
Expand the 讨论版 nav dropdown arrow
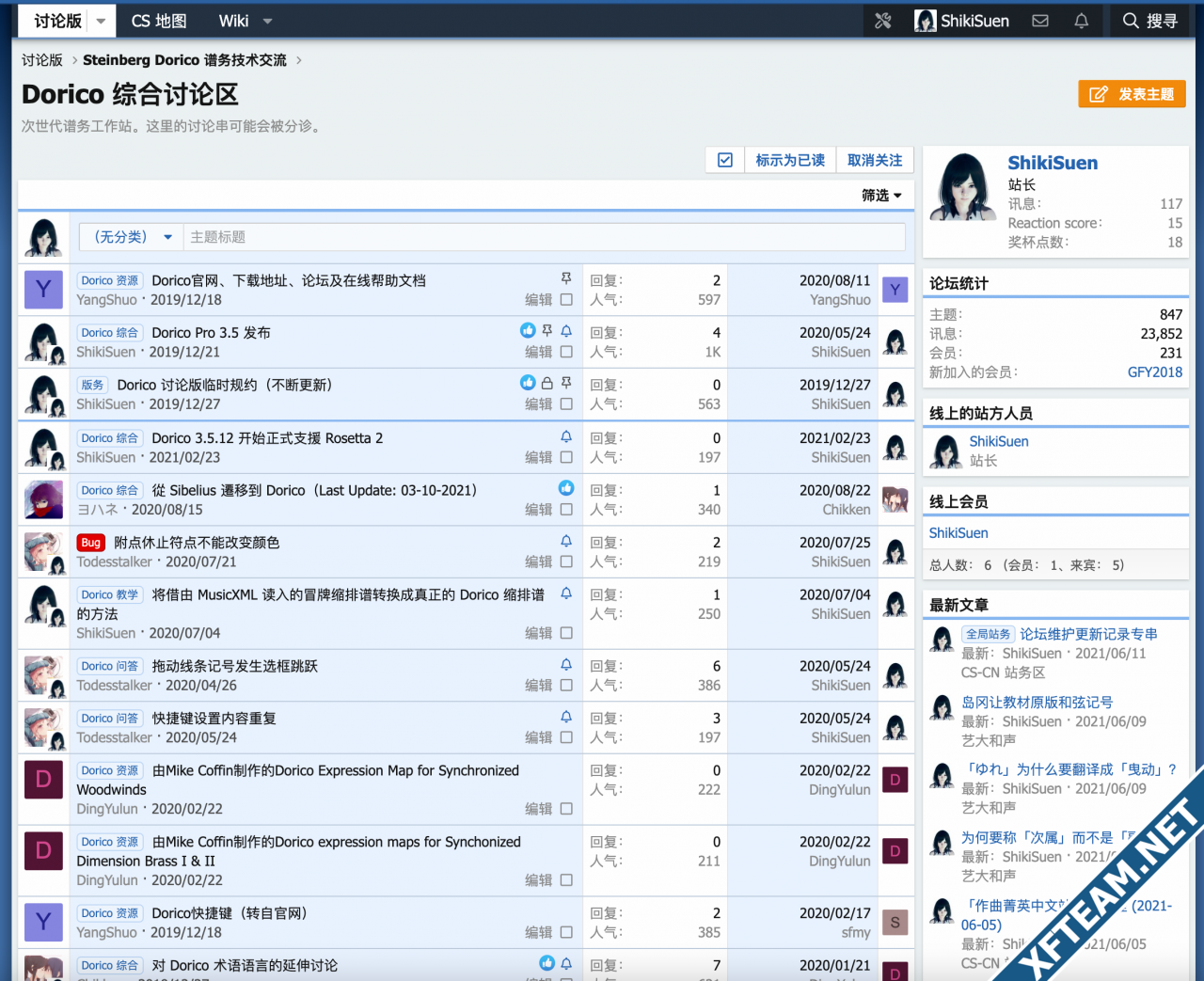click(102, 21)
